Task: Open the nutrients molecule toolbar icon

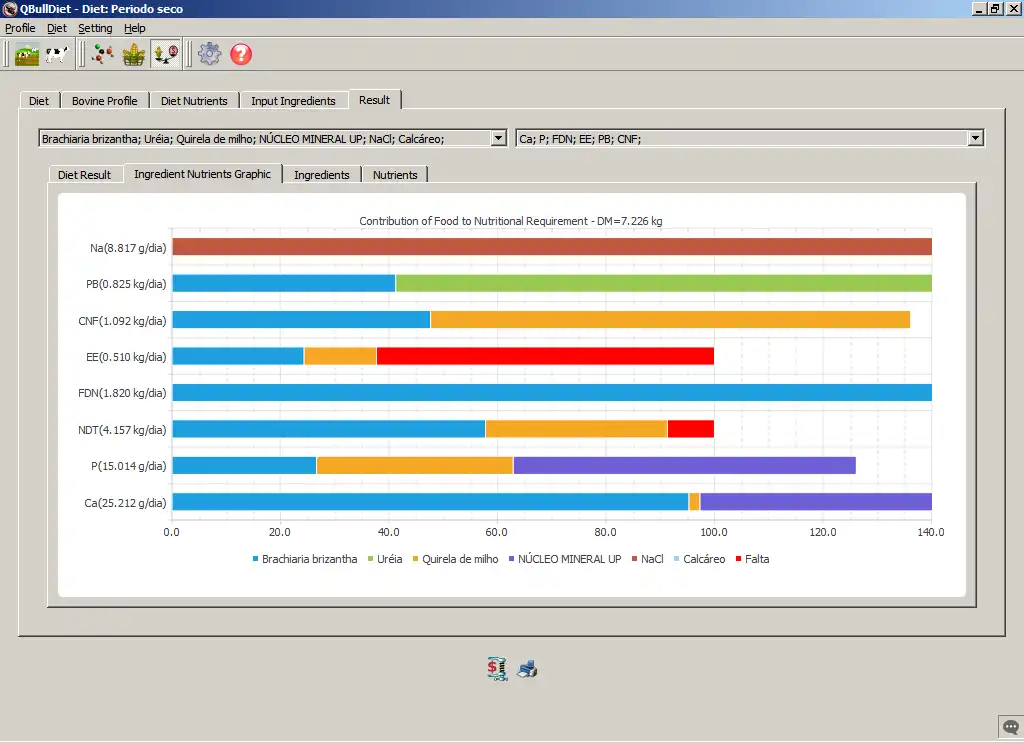Action: click(102, 54)
